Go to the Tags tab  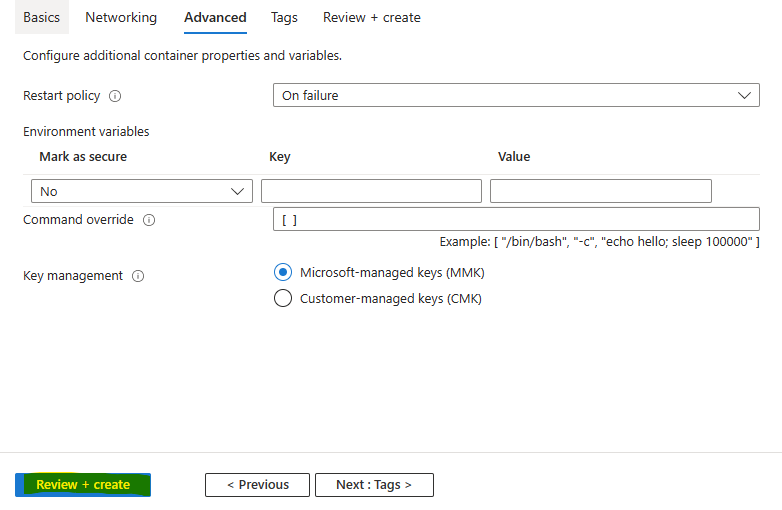(284, 17)
